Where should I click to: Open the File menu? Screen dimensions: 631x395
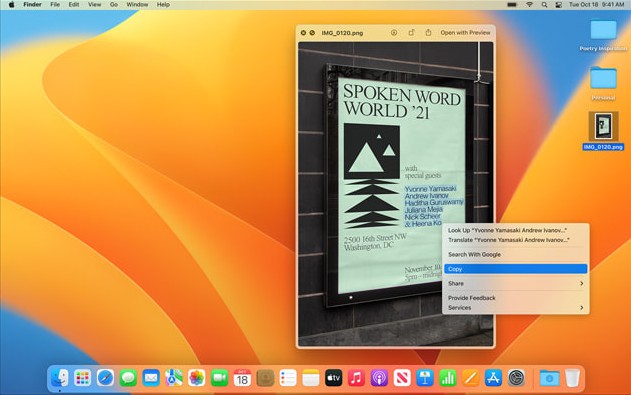(55, 5)
